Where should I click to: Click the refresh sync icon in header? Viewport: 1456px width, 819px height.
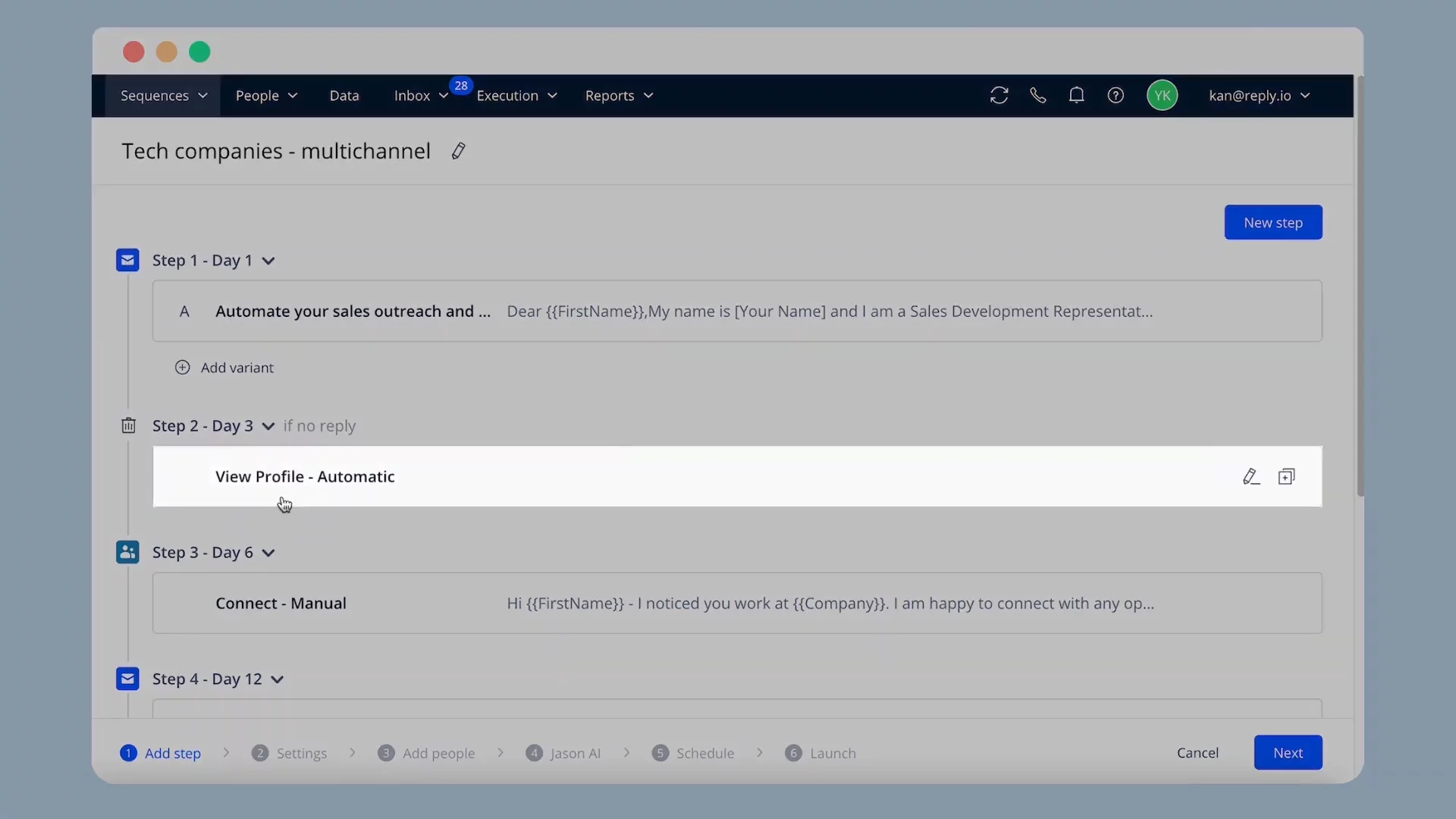[999, 96]
